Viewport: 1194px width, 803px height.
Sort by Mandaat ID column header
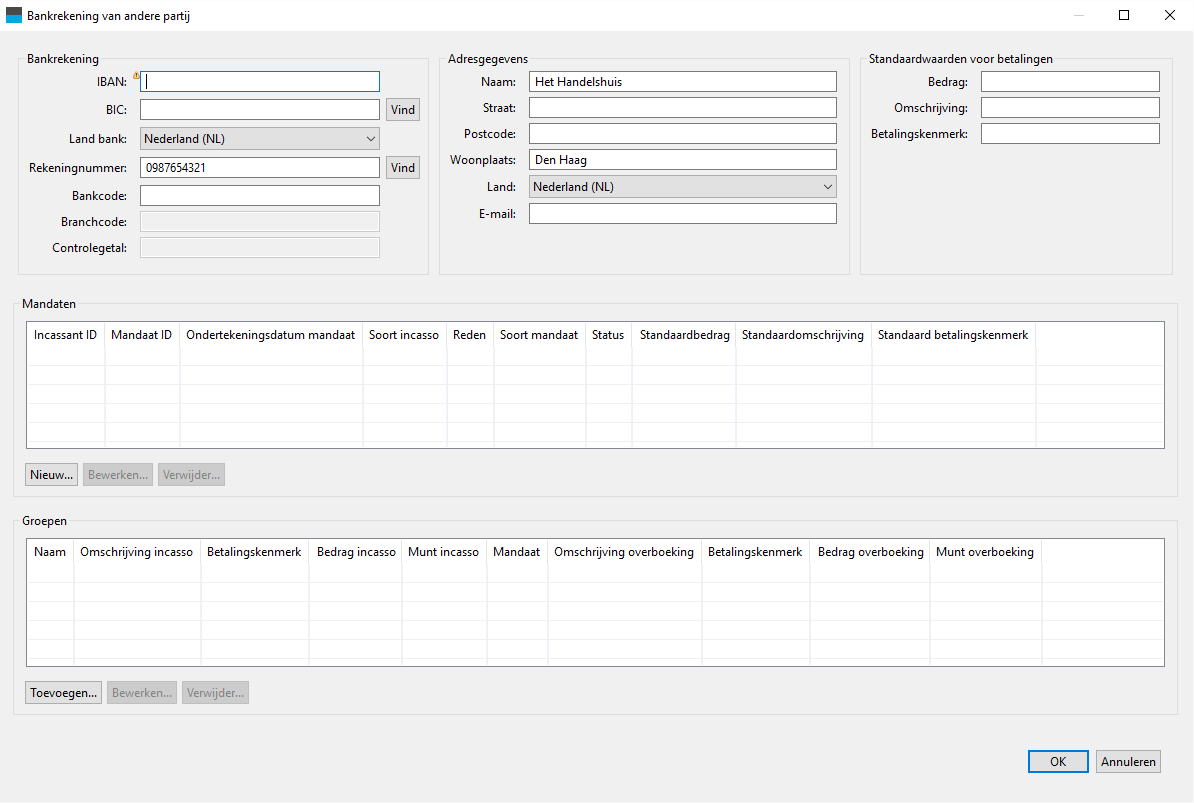pos(142,336)
